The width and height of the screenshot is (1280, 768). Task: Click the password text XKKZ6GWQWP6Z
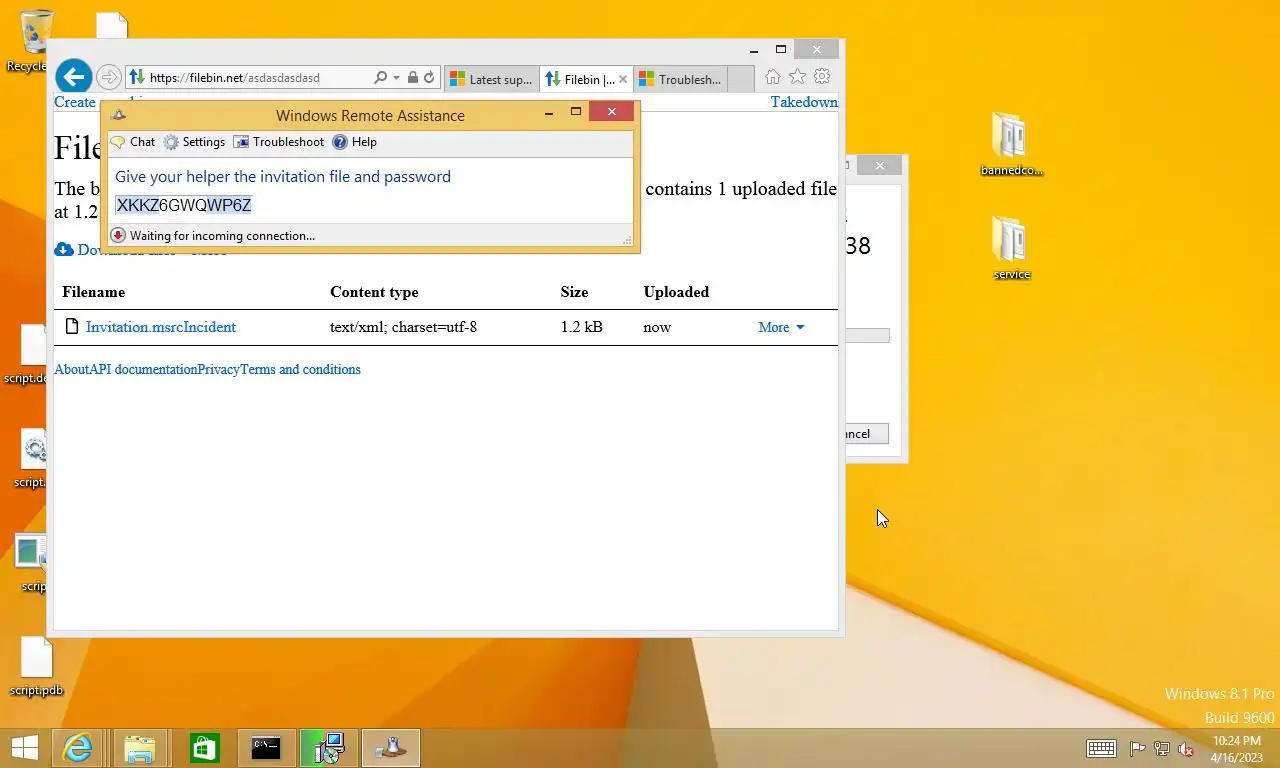(183, 205)
